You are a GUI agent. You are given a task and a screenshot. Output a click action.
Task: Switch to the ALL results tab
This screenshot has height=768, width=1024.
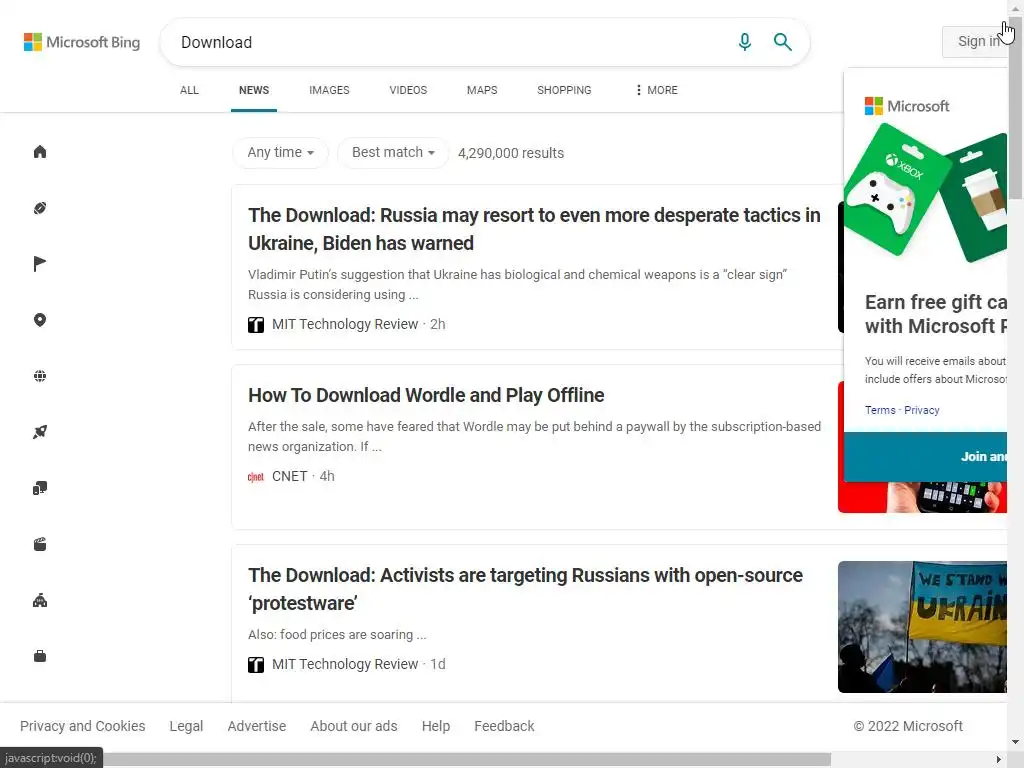tap(189, 90)
